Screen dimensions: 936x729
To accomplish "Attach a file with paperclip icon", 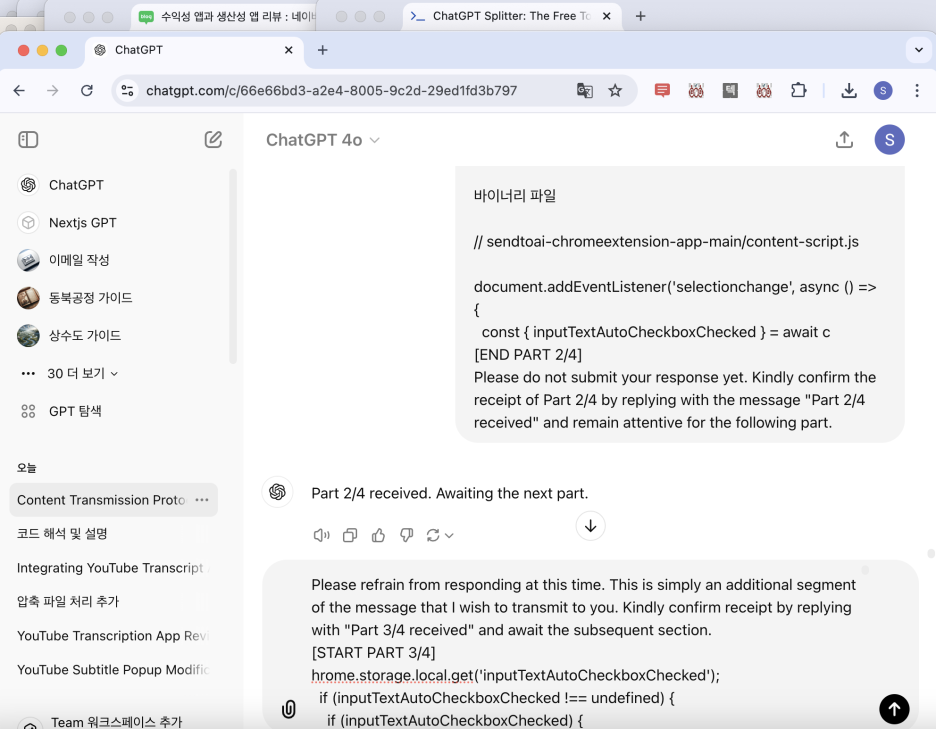I will pos(288,709).
